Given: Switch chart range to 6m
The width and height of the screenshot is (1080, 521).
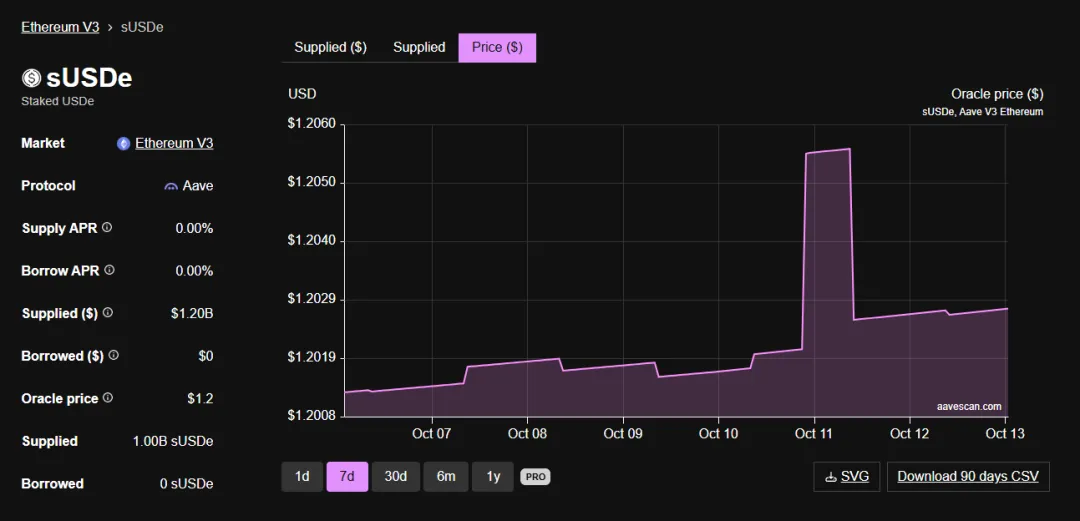Looking at the screenshot, I should (x=446, y=476).
